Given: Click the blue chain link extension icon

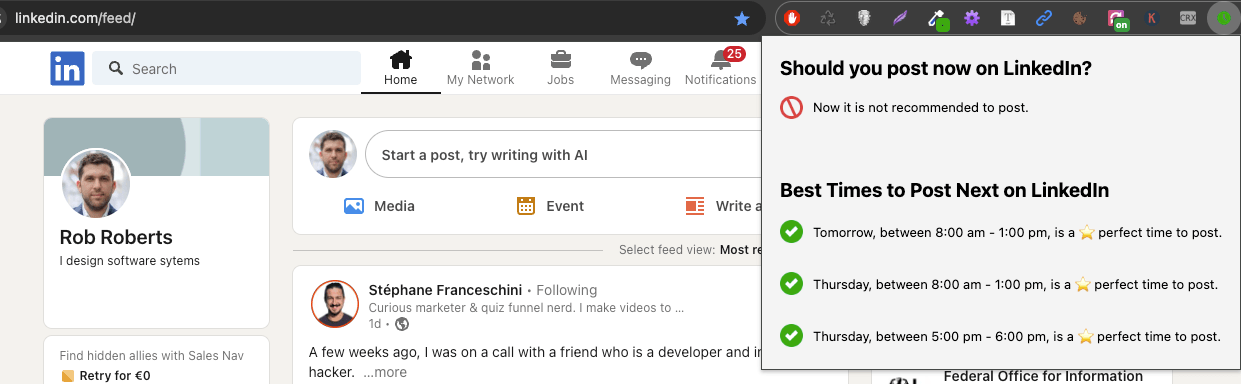Looking at the screenshot, I should click(1043, 18).
